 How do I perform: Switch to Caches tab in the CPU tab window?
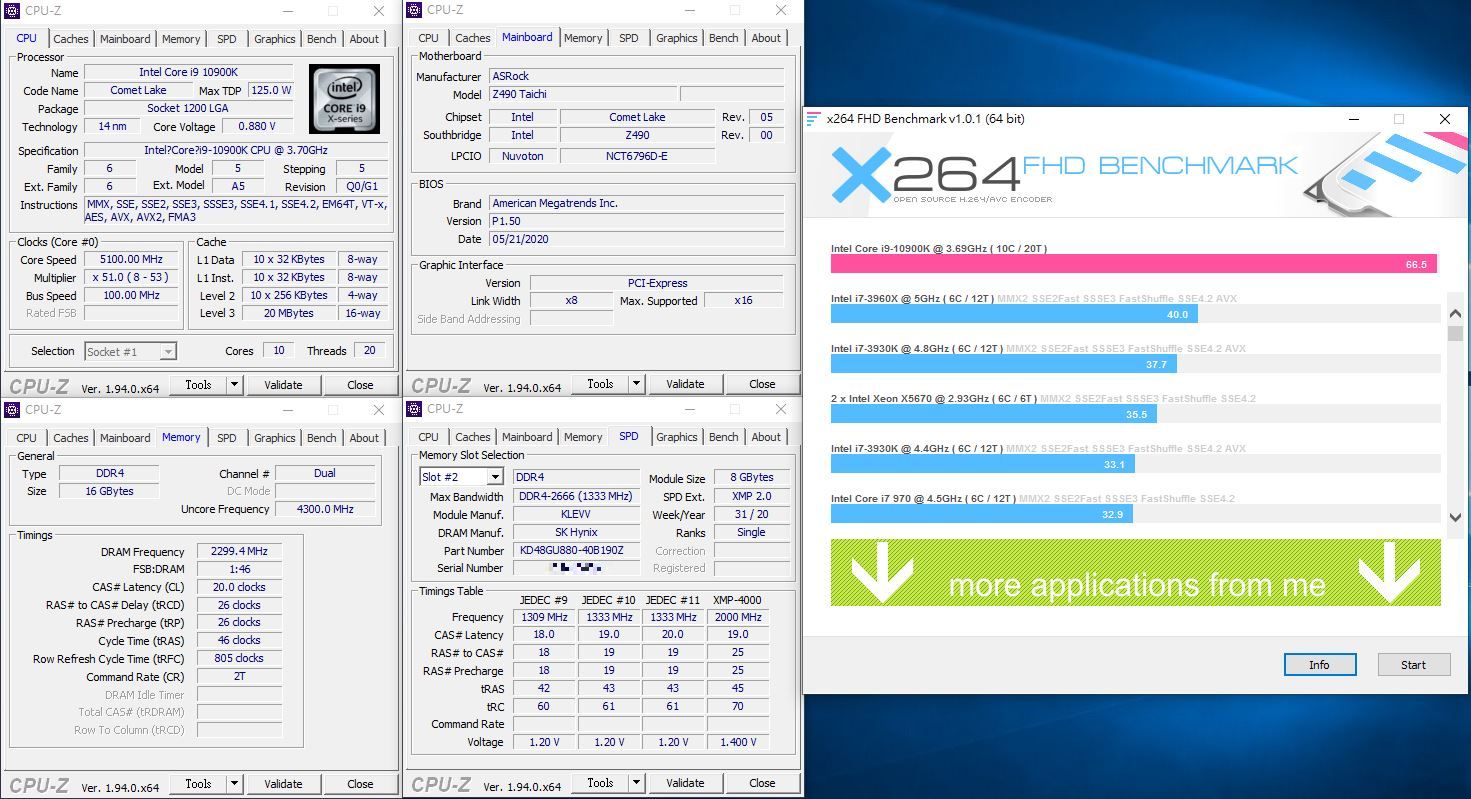[x=71, y=39]
